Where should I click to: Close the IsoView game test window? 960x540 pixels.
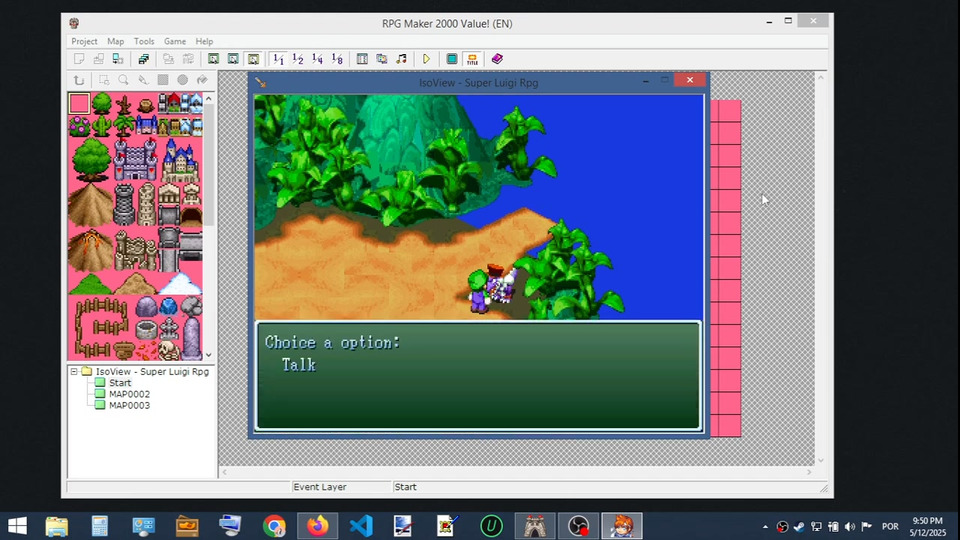(x=690, y=80)
